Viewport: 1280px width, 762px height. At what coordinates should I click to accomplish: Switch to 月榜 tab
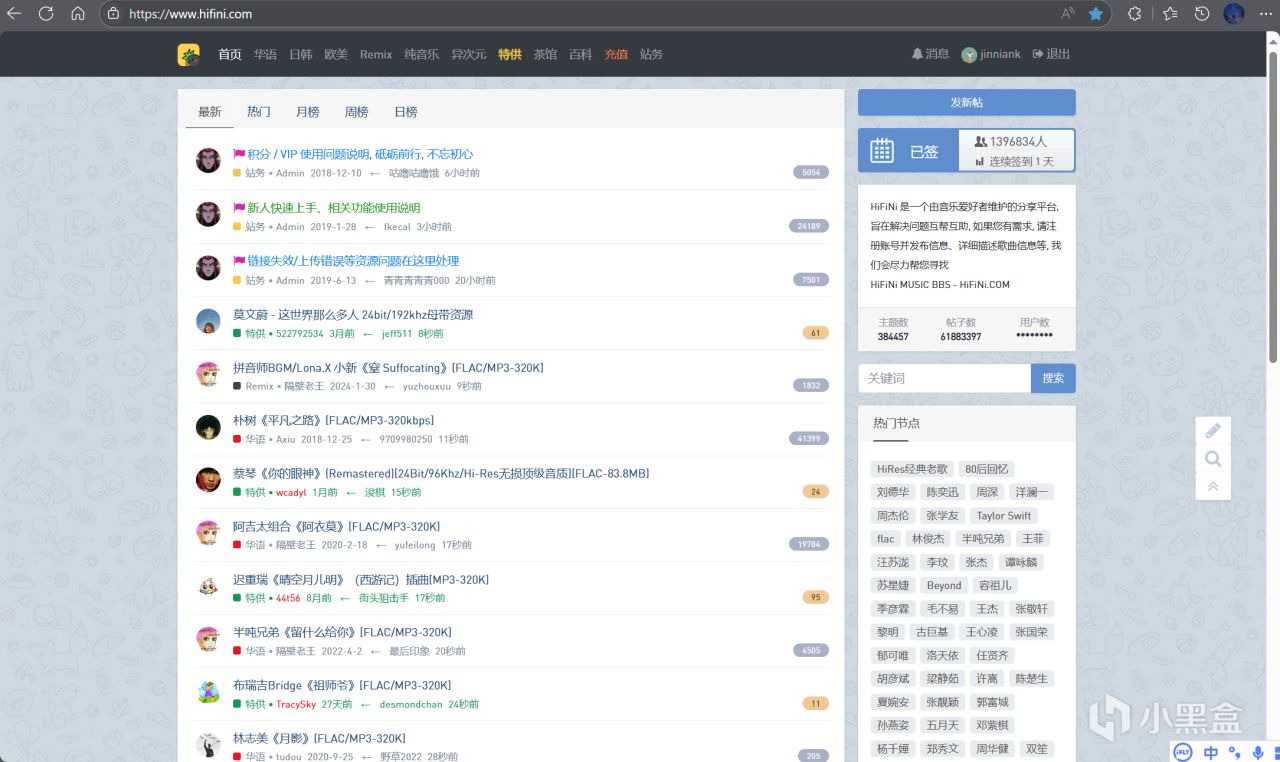click(x=308, y=112)
